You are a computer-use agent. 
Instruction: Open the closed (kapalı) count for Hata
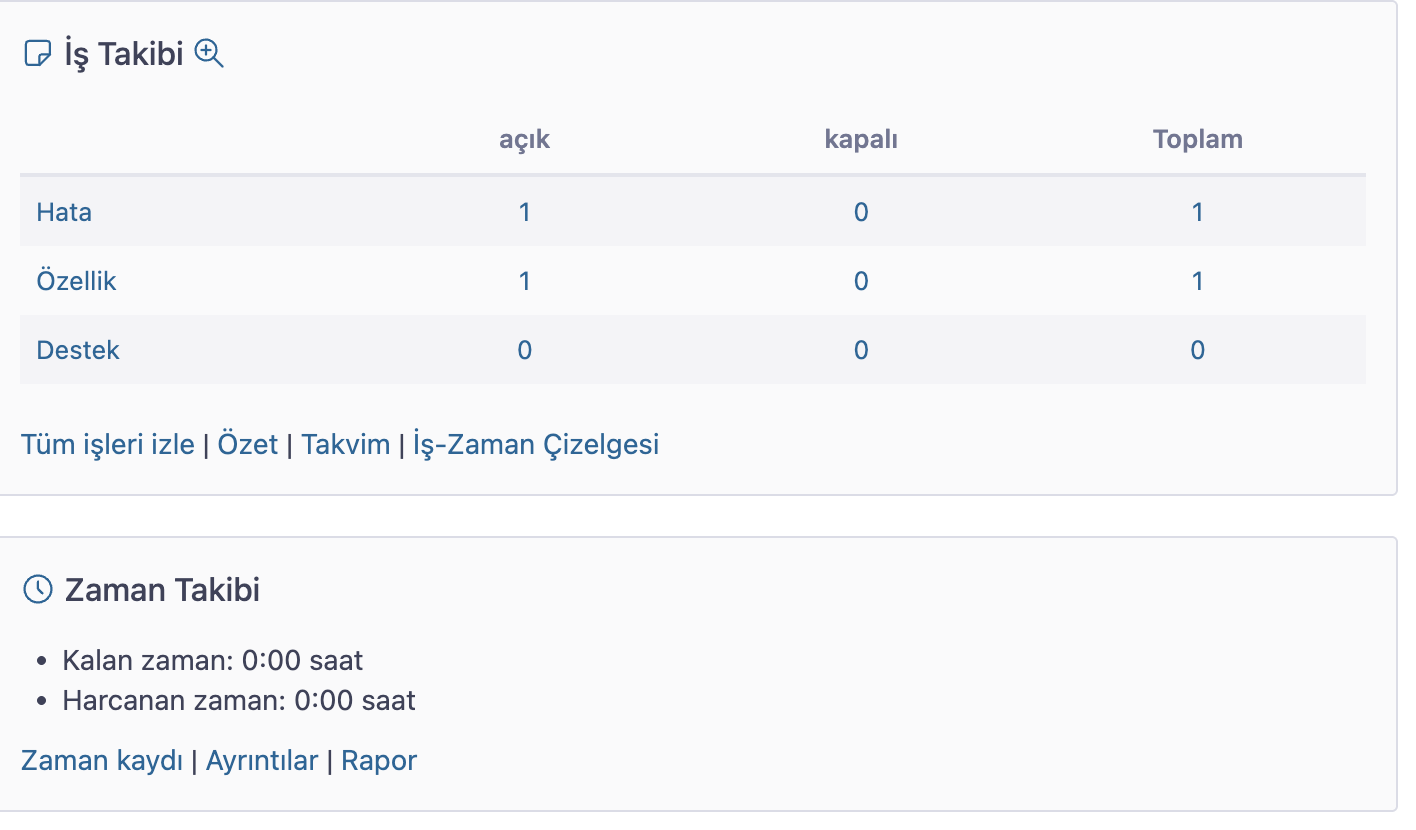pos(861,212)
